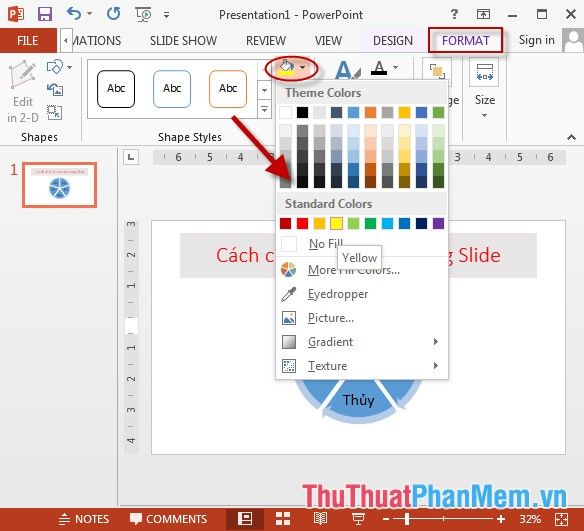Activate the Eyedropper fill tool
584x531 pixels.
(361, 294)
